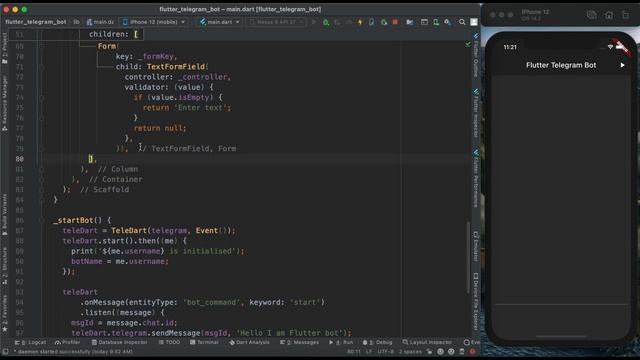
Task: Open the Dart Analysis tab
Action: (249, 342)
